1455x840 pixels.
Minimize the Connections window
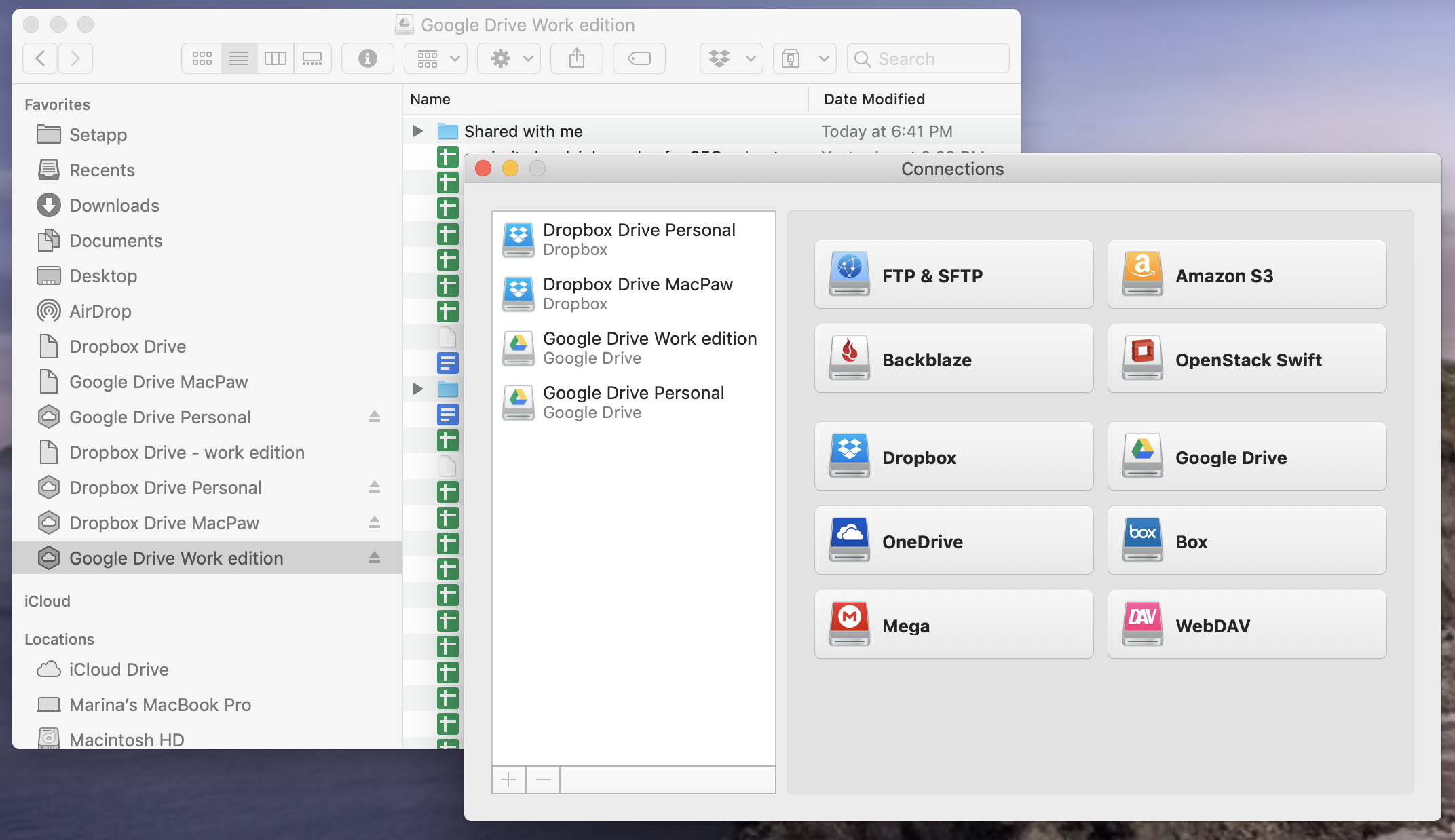[x=510, y=168]
